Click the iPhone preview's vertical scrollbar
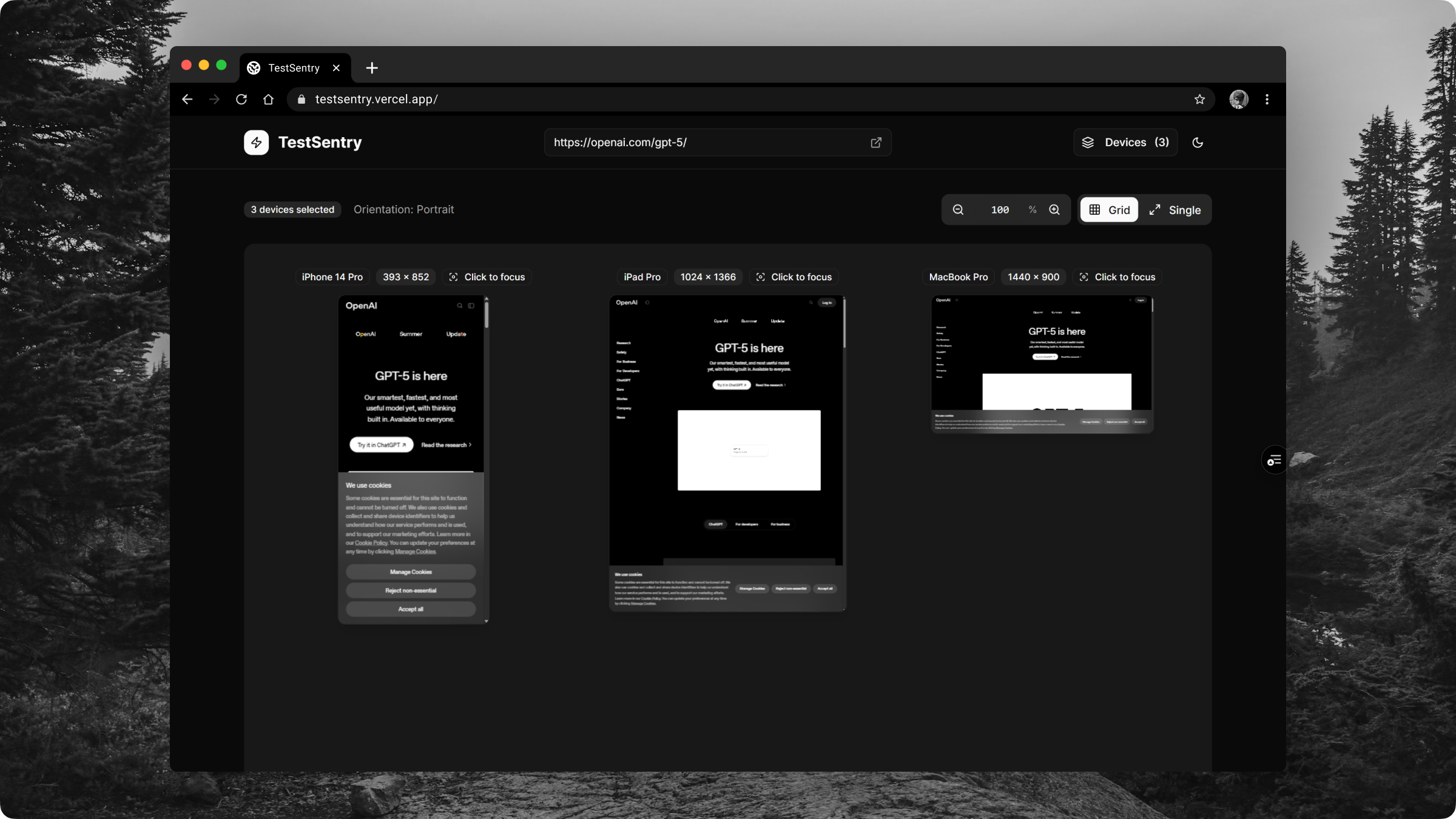The height and width of the screenshot is (819, 1456). click(487, 315)
